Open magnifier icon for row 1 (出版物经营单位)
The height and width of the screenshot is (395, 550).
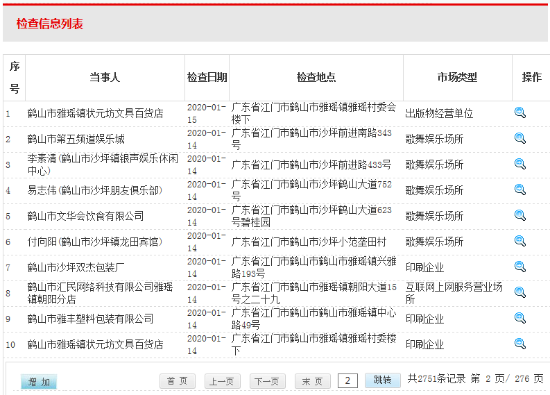click(520, 113)
